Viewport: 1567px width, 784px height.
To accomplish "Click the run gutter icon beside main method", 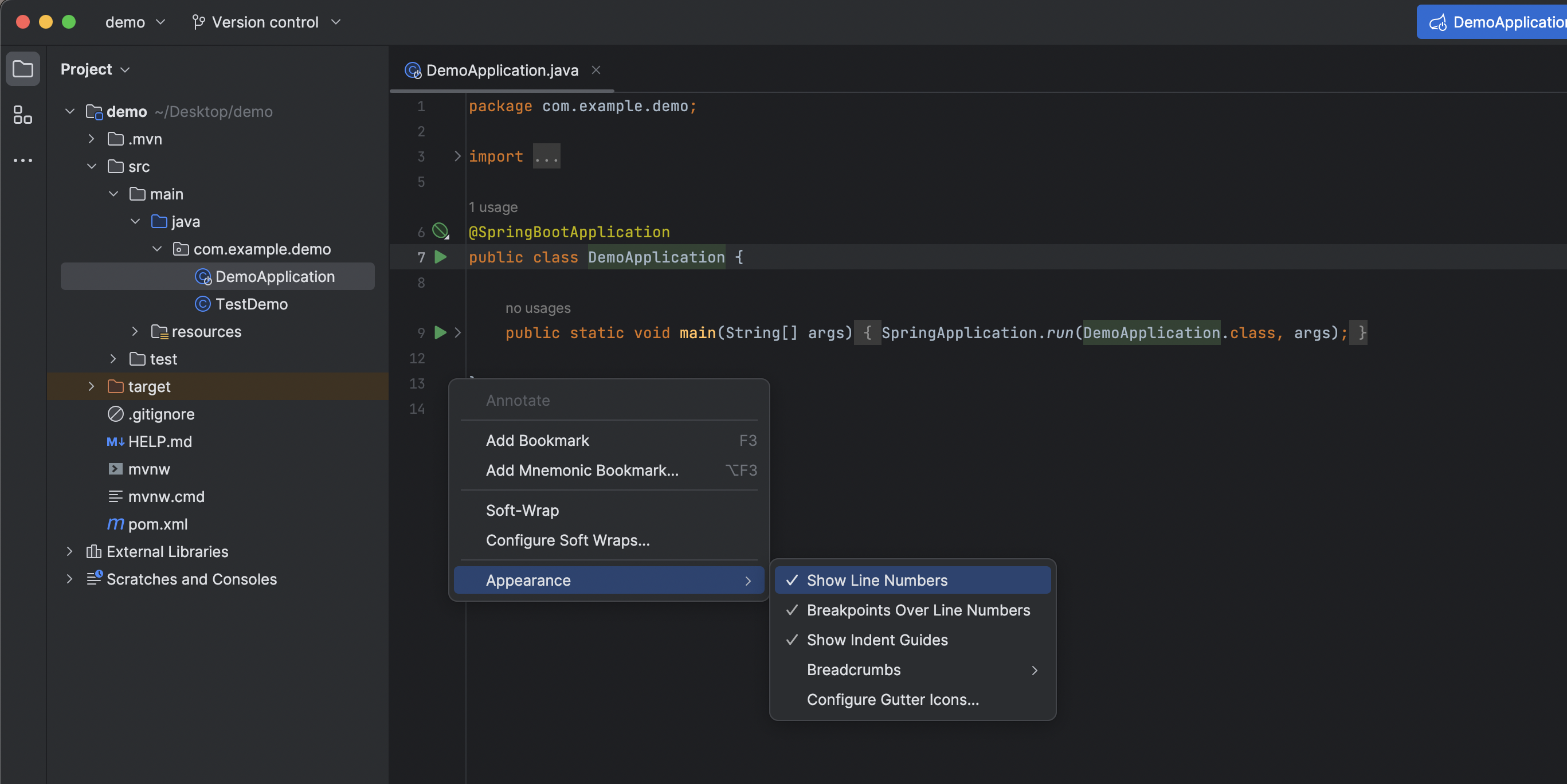I will pyautogui.click(x=440, y=333).
